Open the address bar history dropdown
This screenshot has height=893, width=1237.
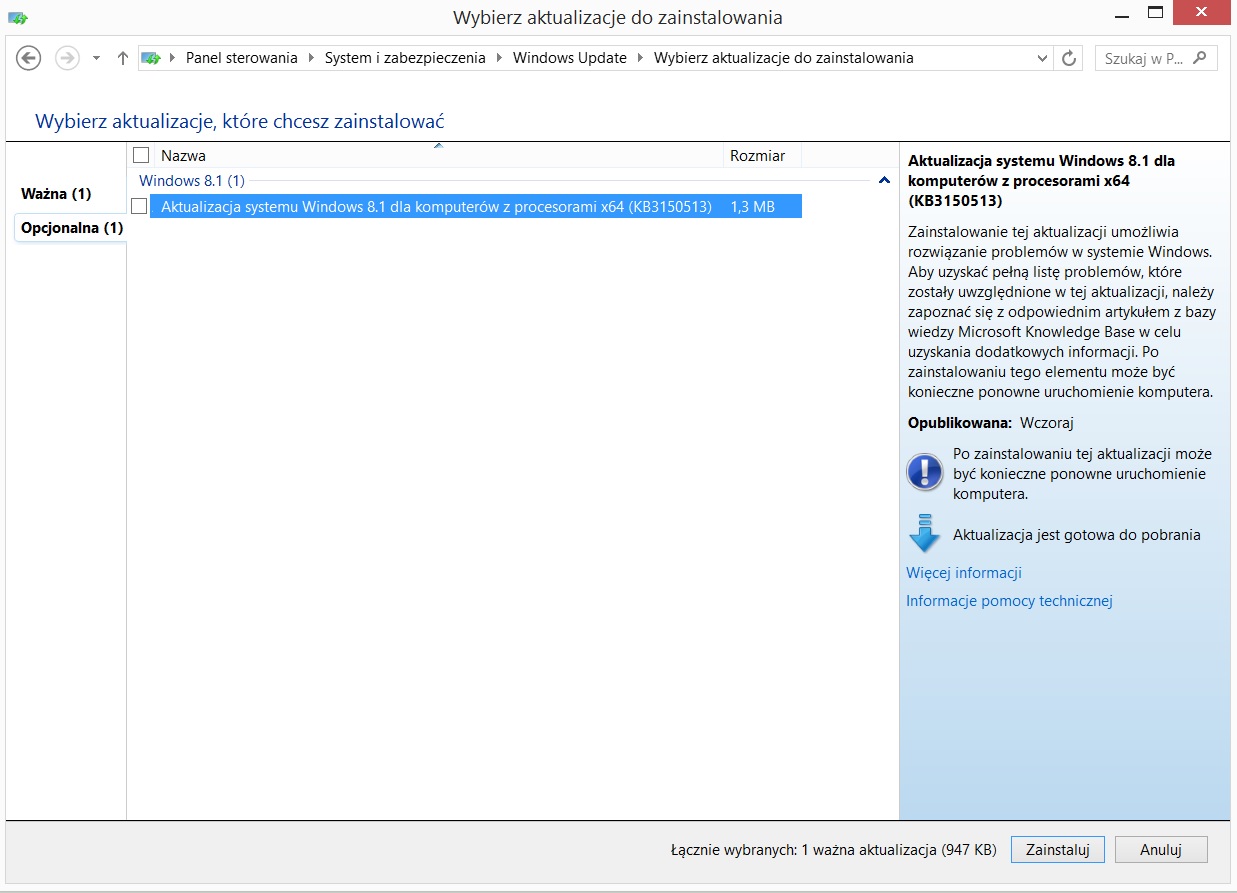(1044, 58)
